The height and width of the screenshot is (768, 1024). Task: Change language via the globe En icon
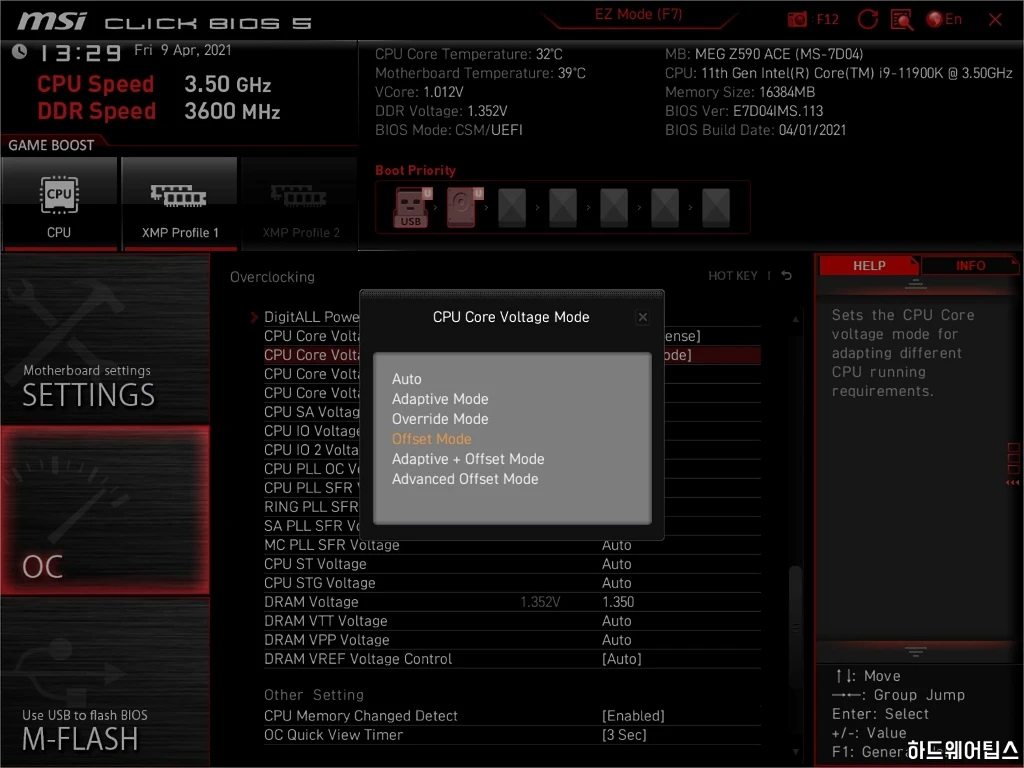[x=944, y=20]
